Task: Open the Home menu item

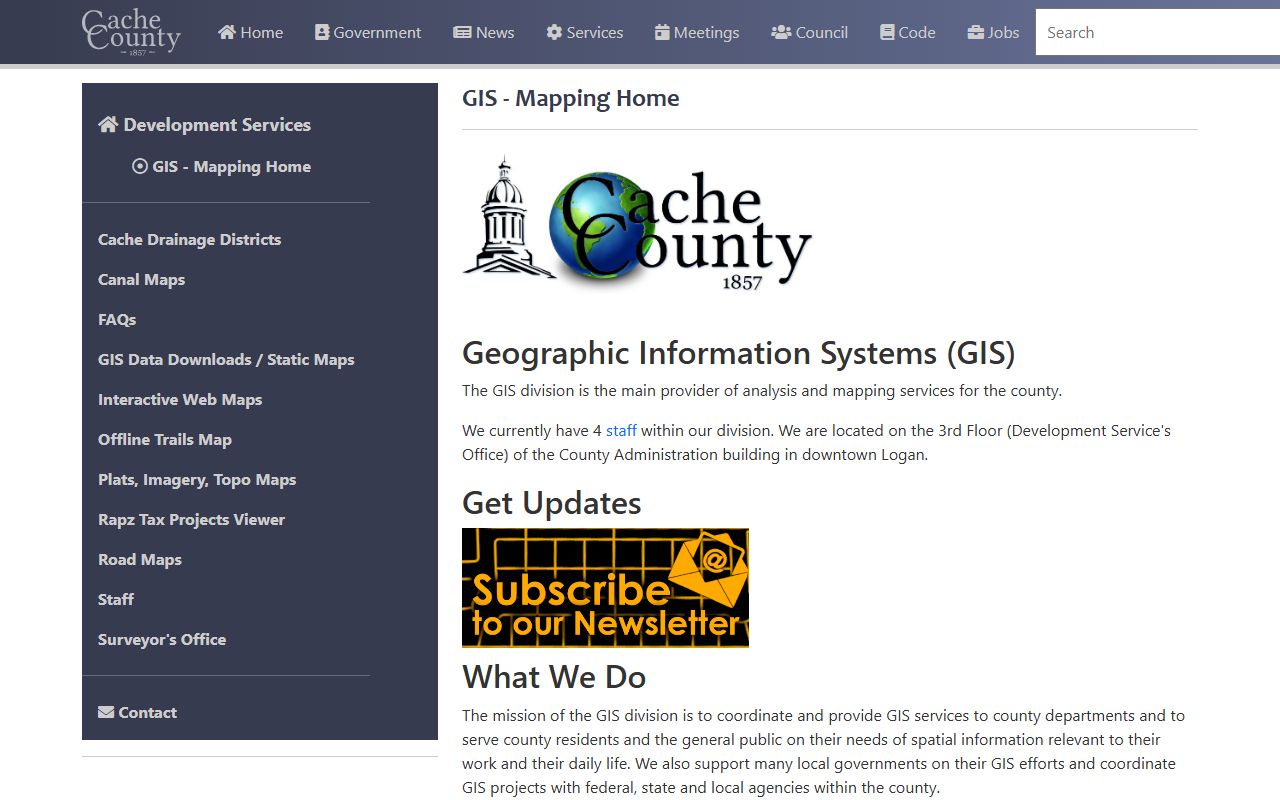Action: tap(251, 32)
